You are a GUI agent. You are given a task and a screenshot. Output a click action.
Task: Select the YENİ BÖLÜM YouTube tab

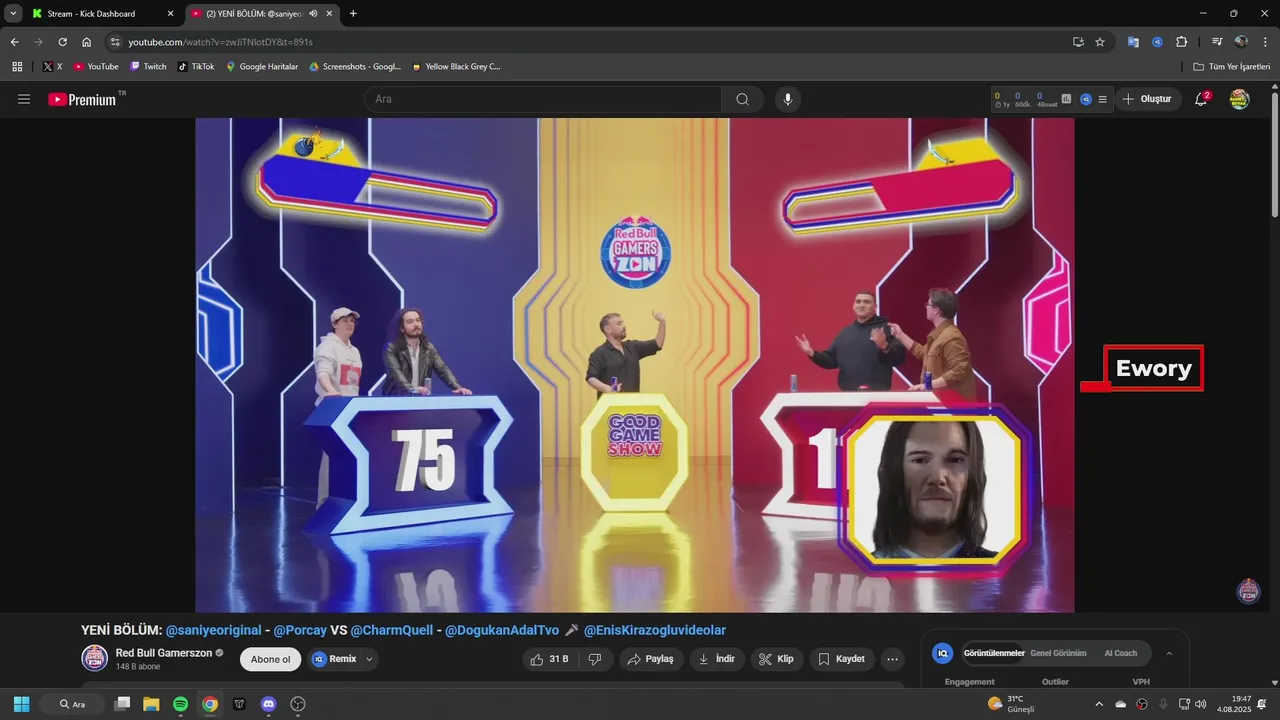pyautogui.click(x=263, y=14)
